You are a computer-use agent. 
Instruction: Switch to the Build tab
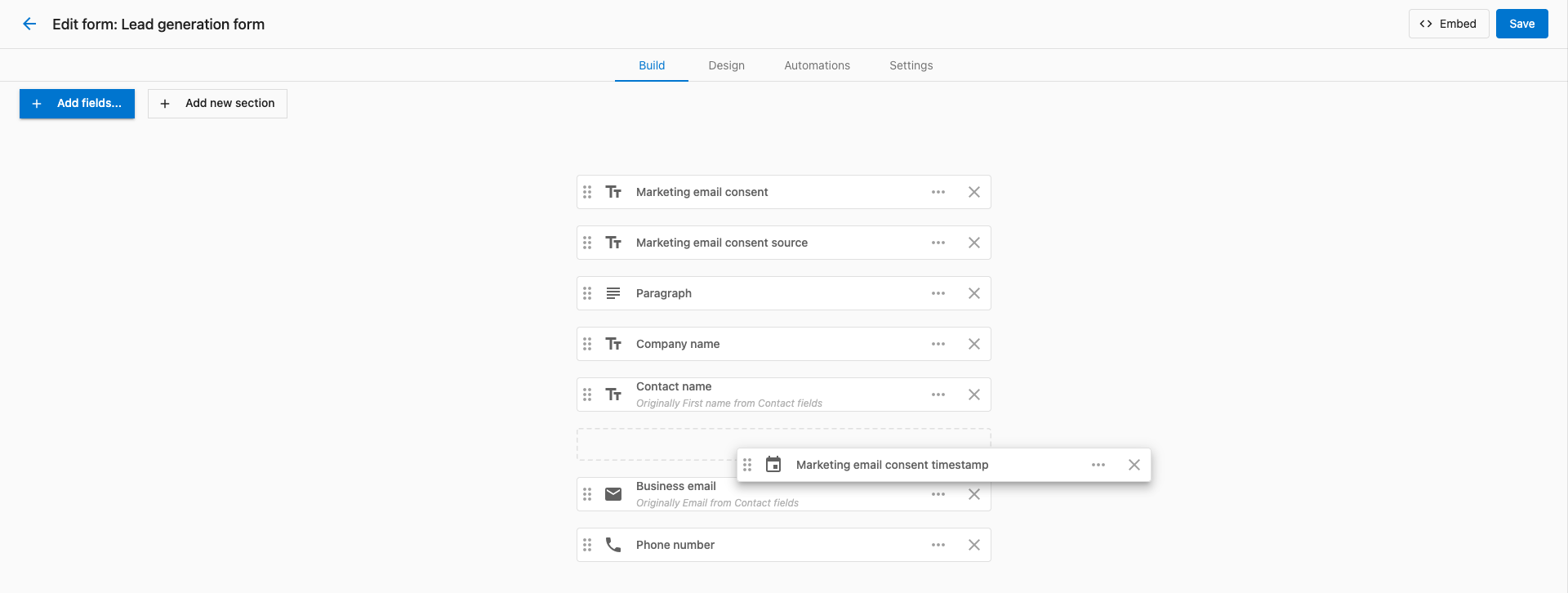[652, 65]
